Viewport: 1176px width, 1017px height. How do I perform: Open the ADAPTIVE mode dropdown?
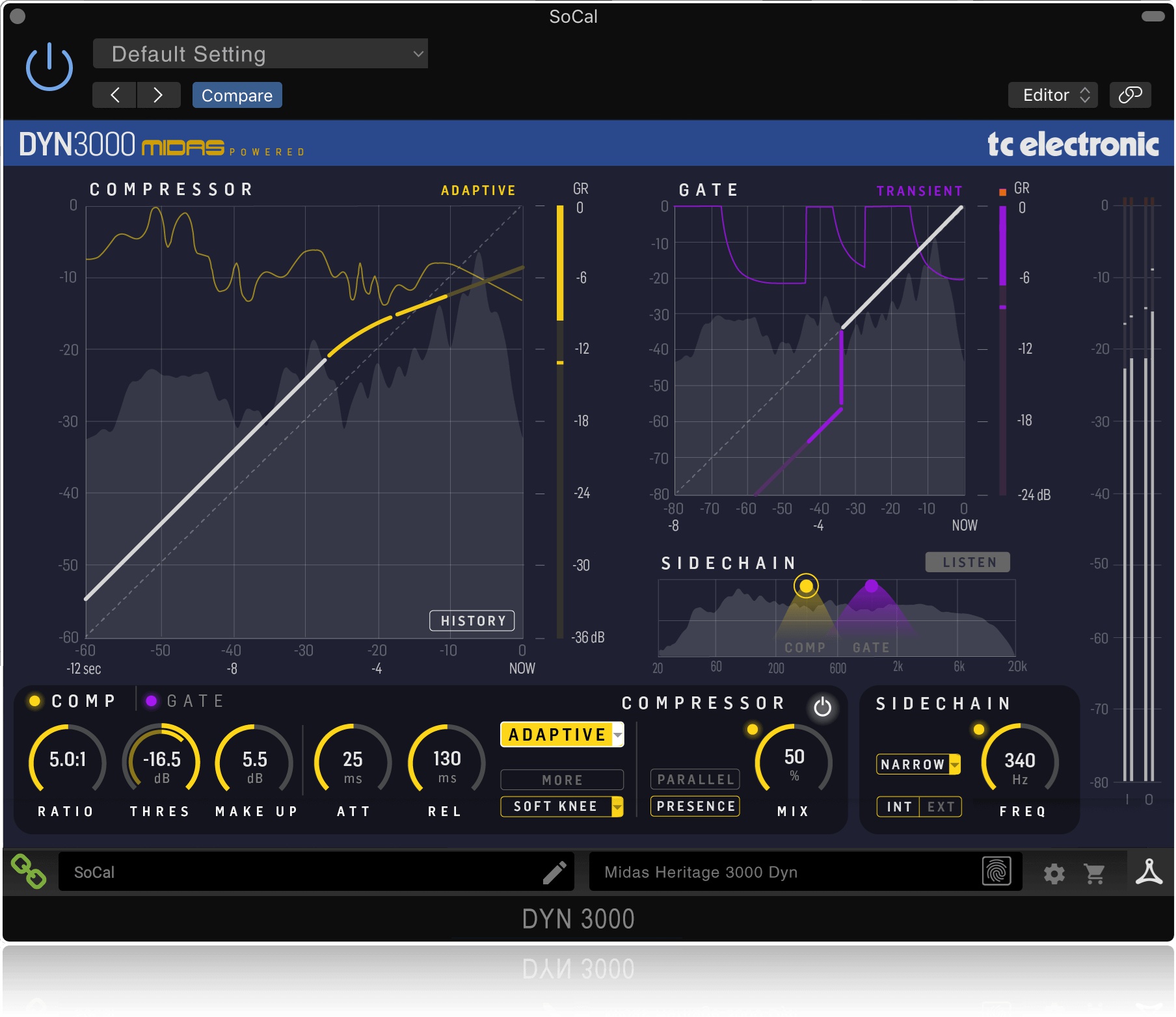pyautogui.click(x=561, y=734)
